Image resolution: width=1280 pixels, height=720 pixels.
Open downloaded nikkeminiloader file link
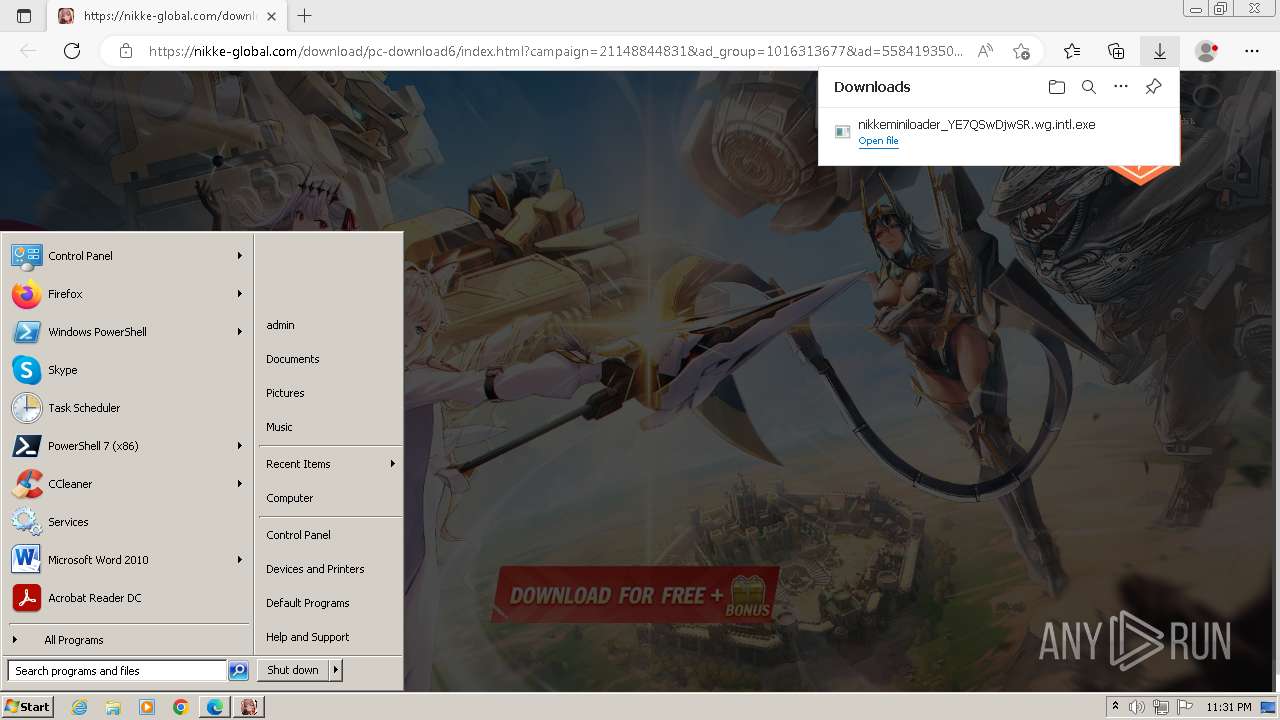(878, 141)
